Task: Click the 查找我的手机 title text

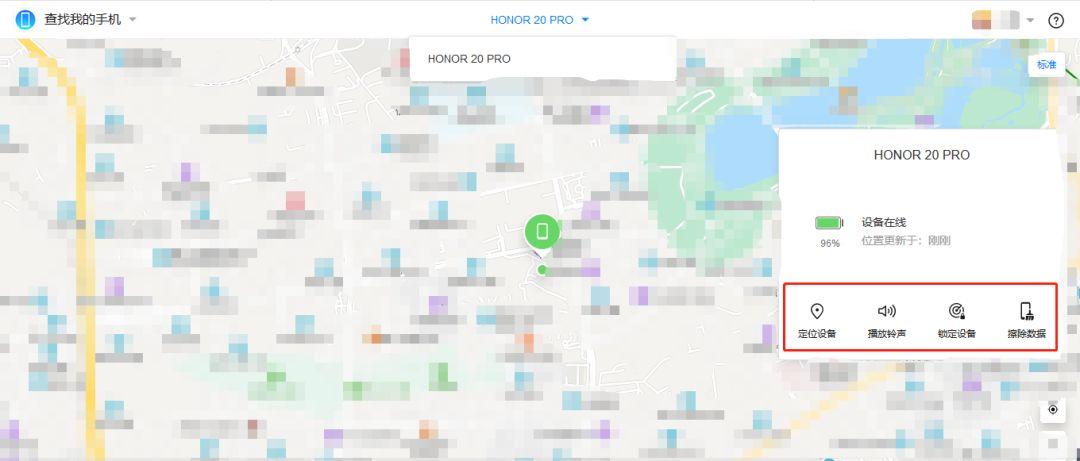Action: click(82, 20)
